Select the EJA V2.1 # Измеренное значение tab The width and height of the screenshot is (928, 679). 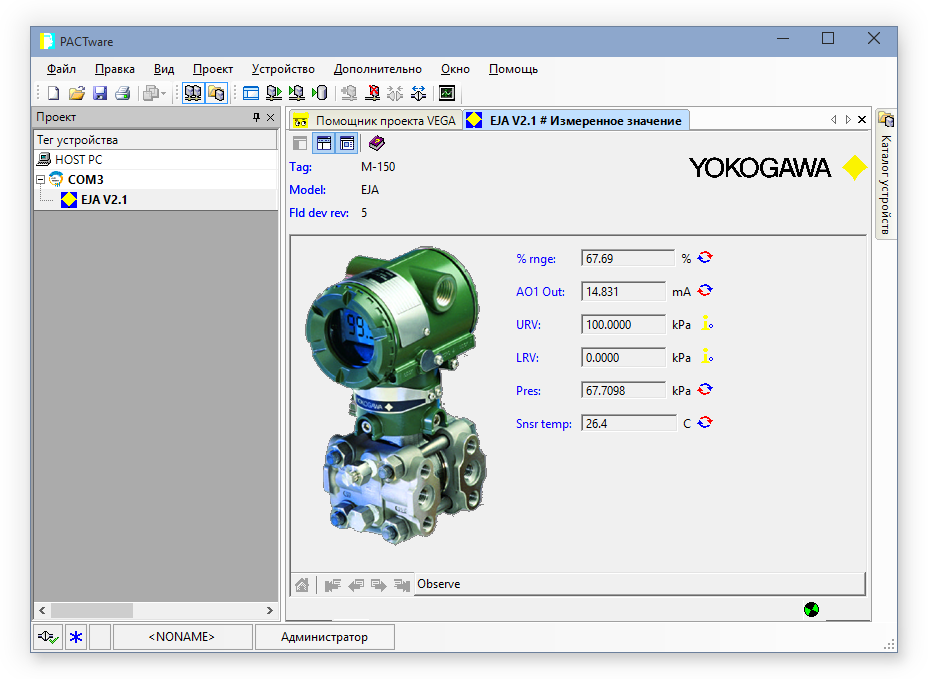pyautogui.click(x=575, y=120)
